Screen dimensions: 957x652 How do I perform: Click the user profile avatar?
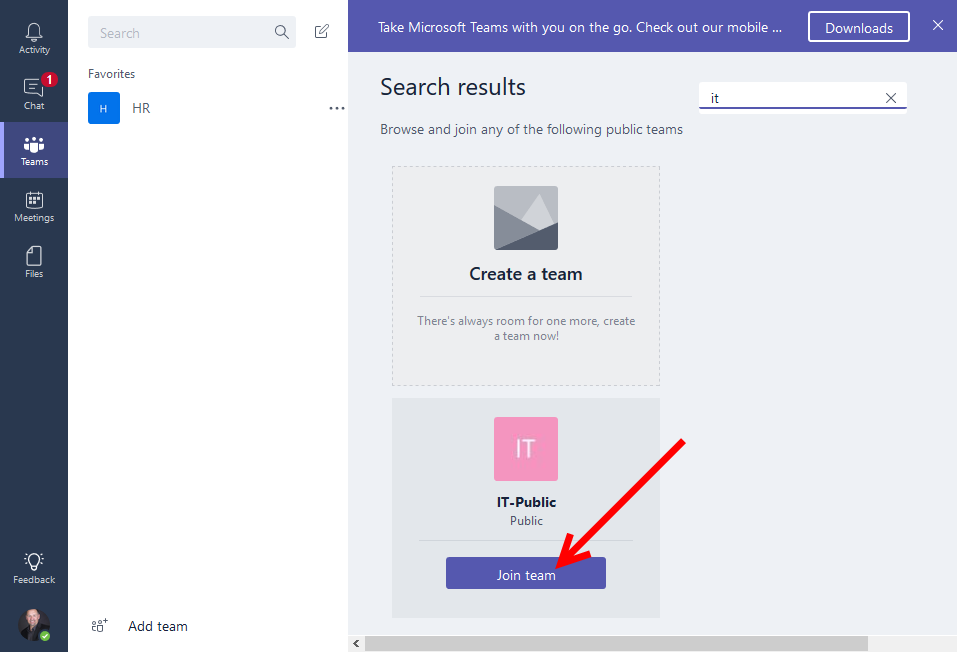(x=34, y=625)
